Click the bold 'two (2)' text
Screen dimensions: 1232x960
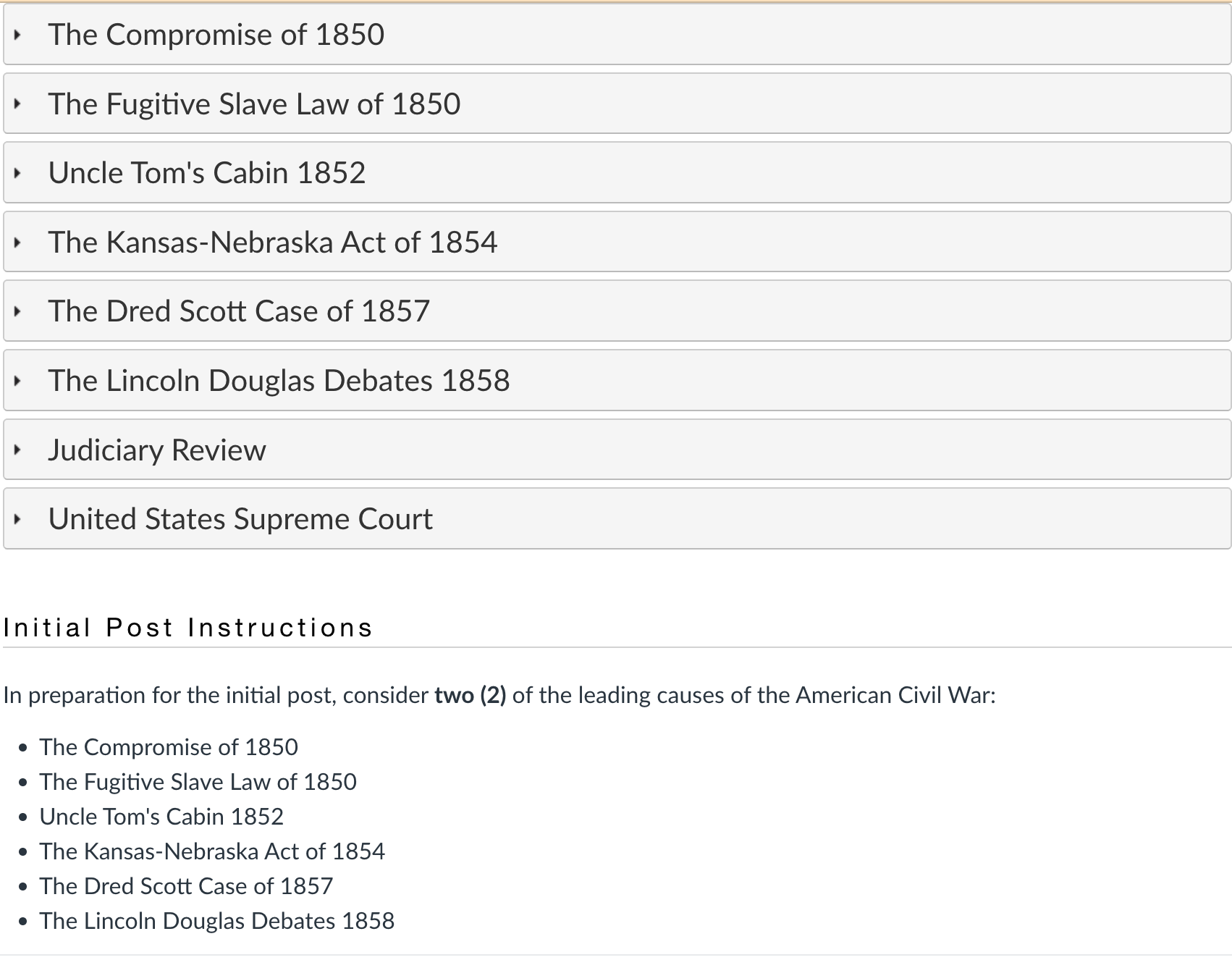tap(470, 696)
